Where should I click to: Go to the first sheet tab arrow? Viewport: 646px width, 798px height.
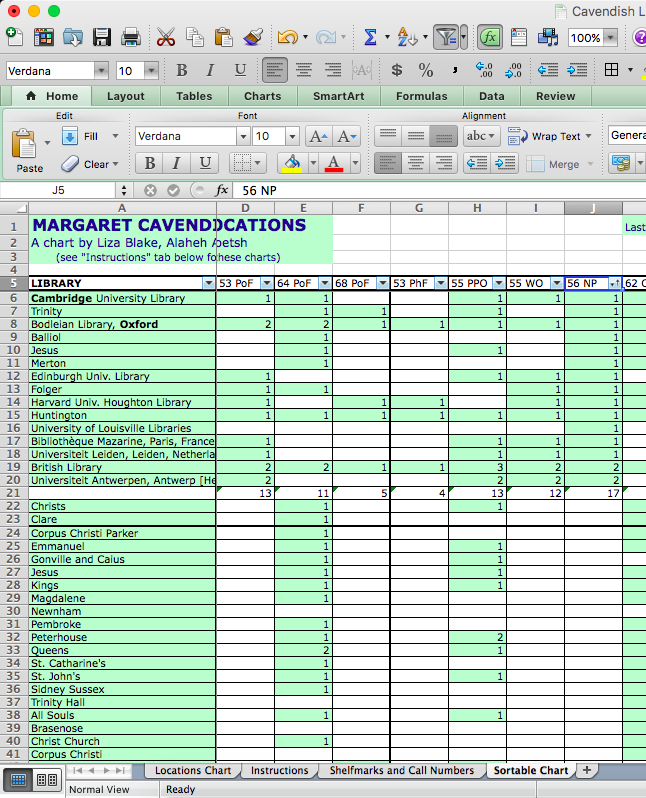click(x=77, y=771)
